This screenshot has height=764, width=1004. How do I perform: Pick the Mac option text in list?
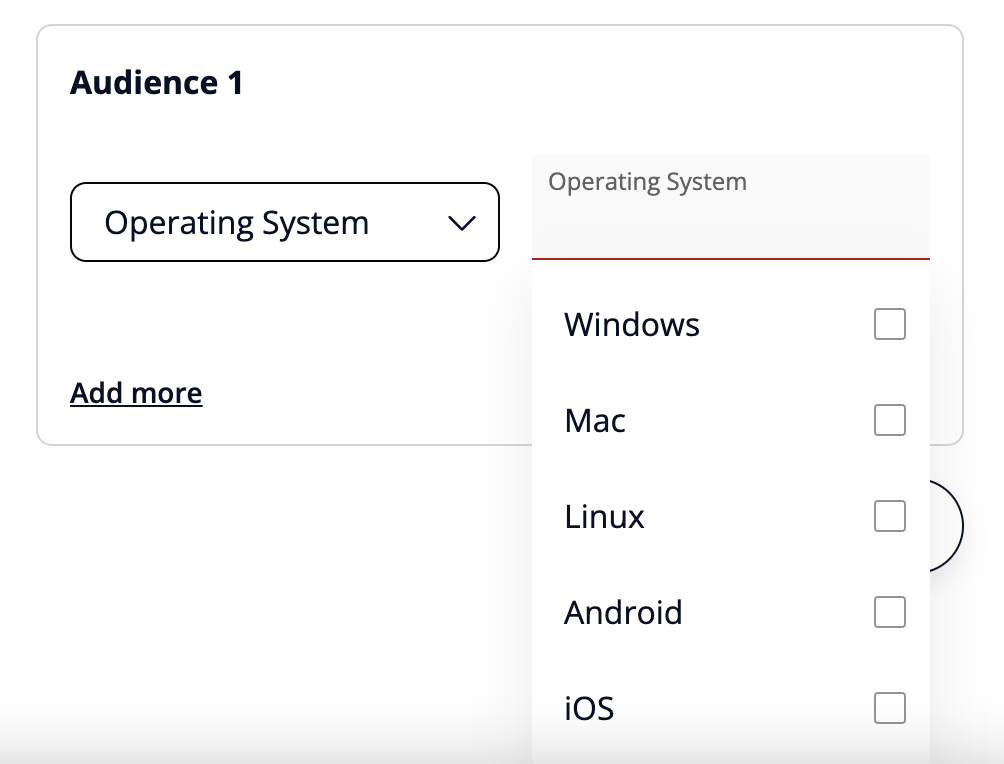tap(595, 420)
